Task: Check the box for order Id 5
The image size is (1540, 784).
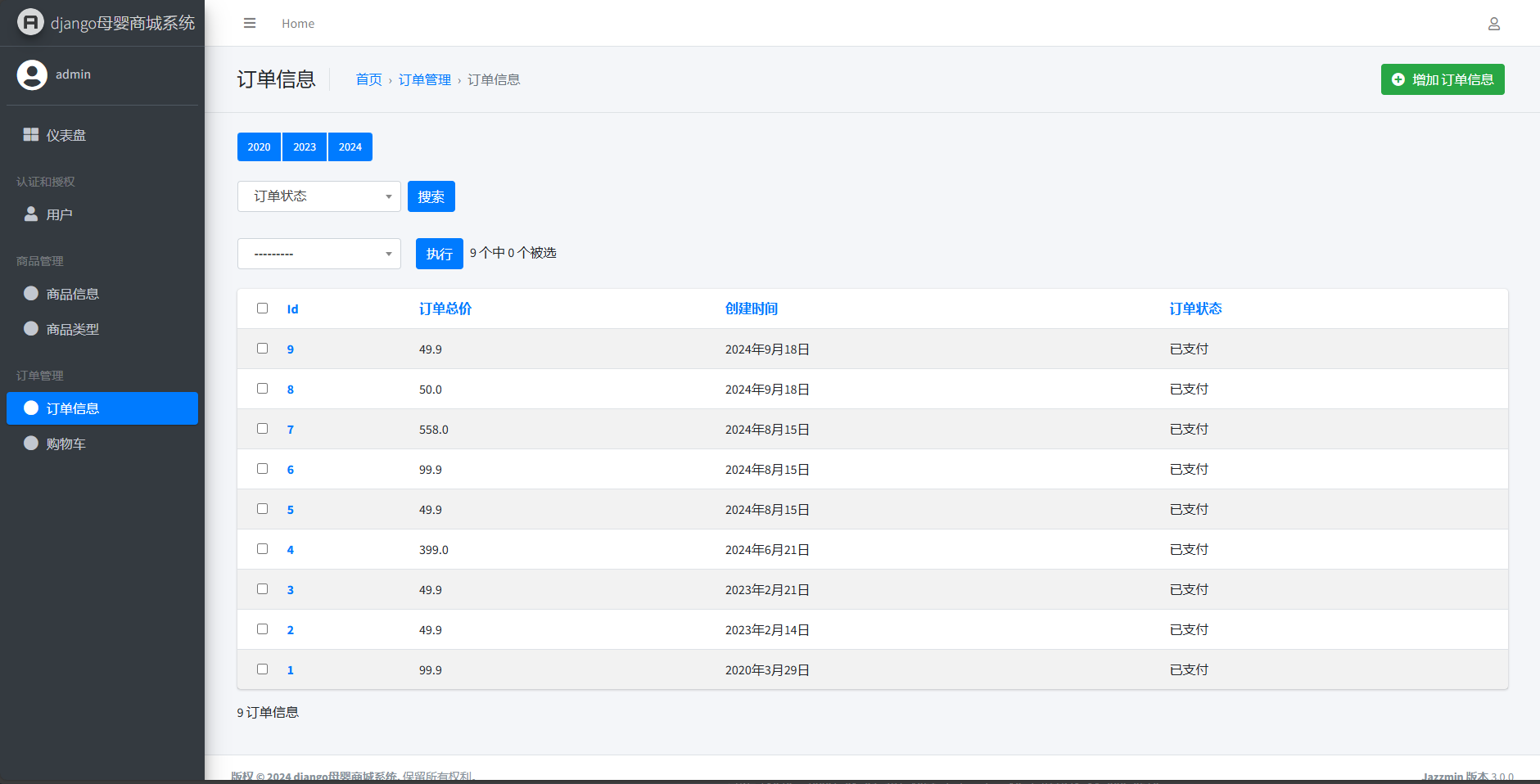Action: point(262,508)
